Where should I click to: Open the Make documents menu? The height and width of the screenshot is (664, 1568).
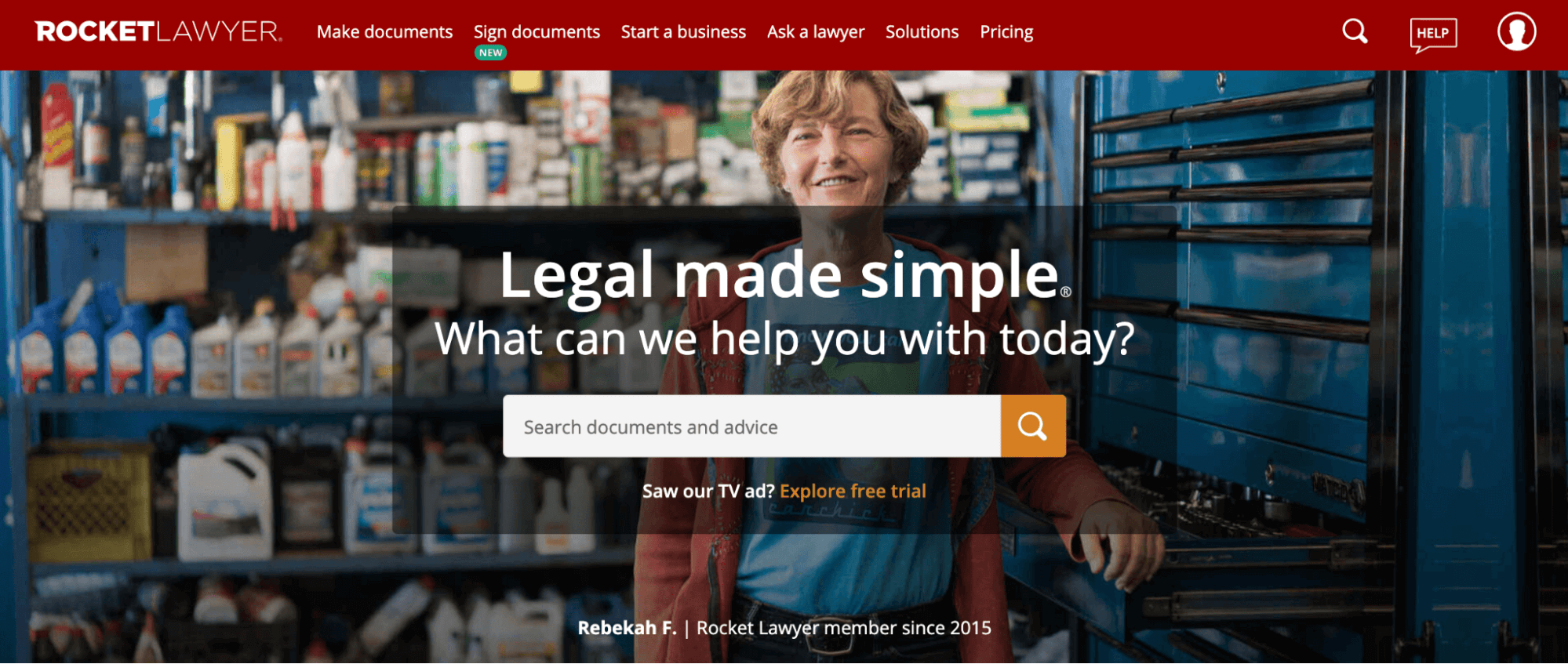coord(384,32)
